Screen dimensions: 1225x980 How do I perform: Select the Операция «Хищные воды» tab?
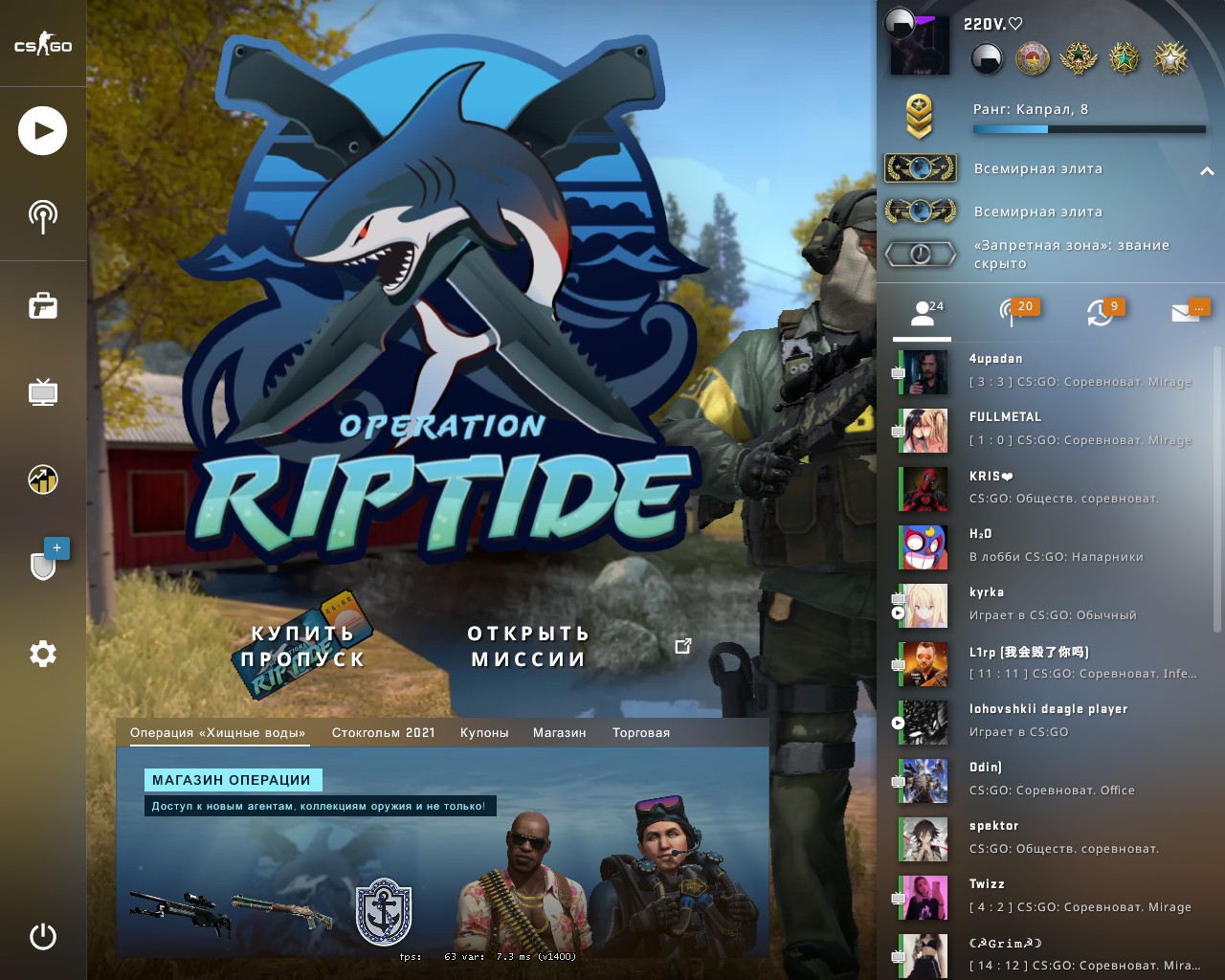pos(218,732)
